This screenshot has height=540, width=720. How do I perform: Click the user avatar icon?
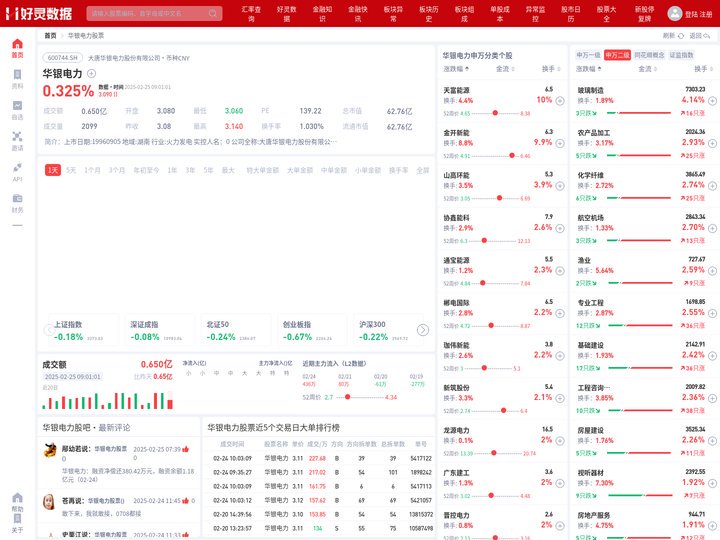[x=675, y=14]
